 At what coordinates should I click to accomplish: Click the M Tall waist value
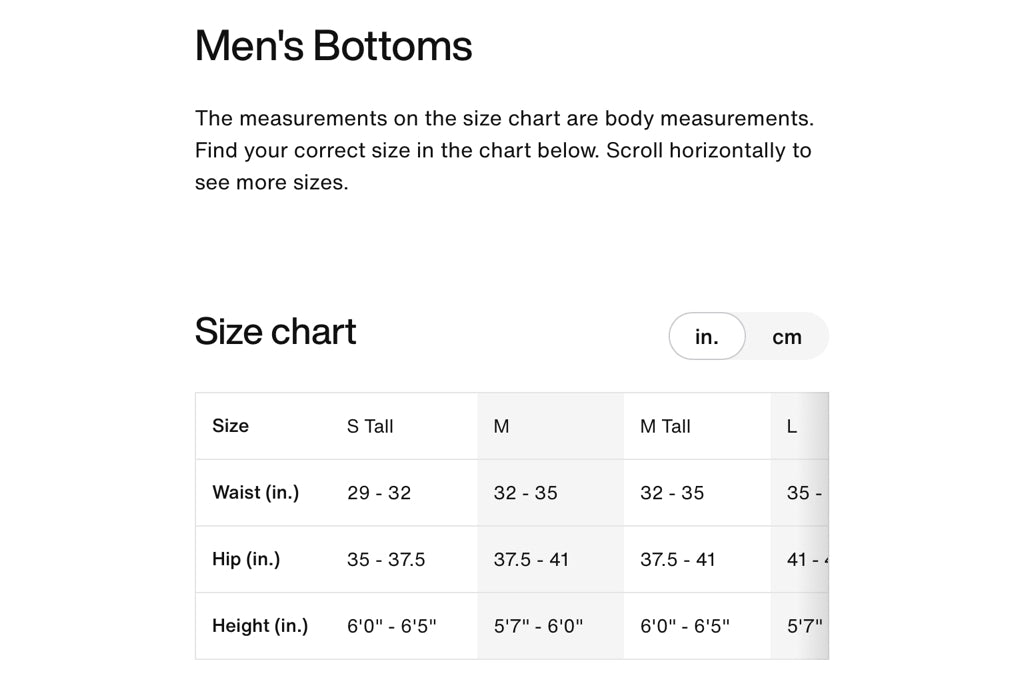click(x=672, y=493)
